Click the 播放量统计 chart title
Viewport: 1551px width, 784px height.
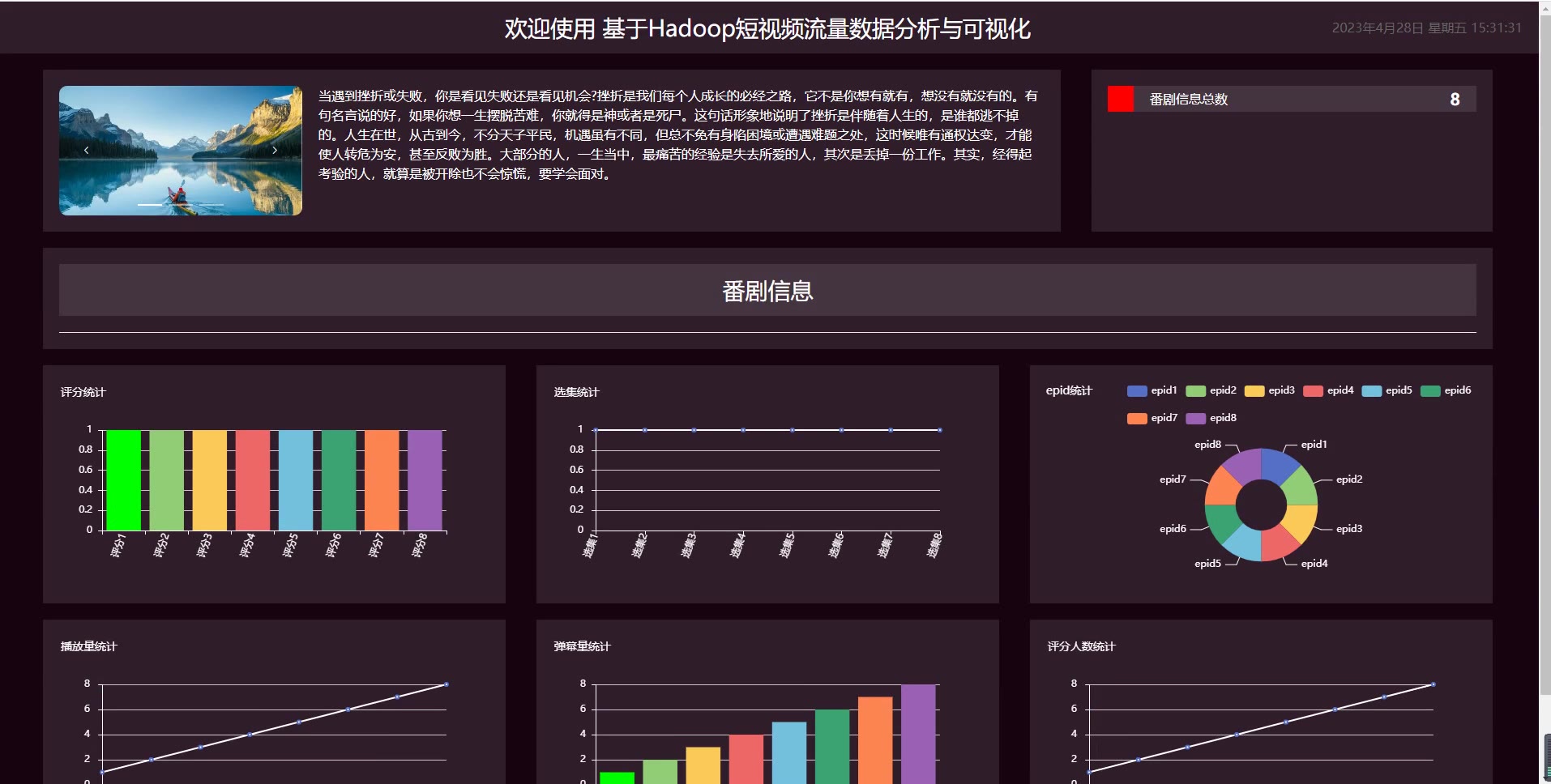[x=88, y=646]
